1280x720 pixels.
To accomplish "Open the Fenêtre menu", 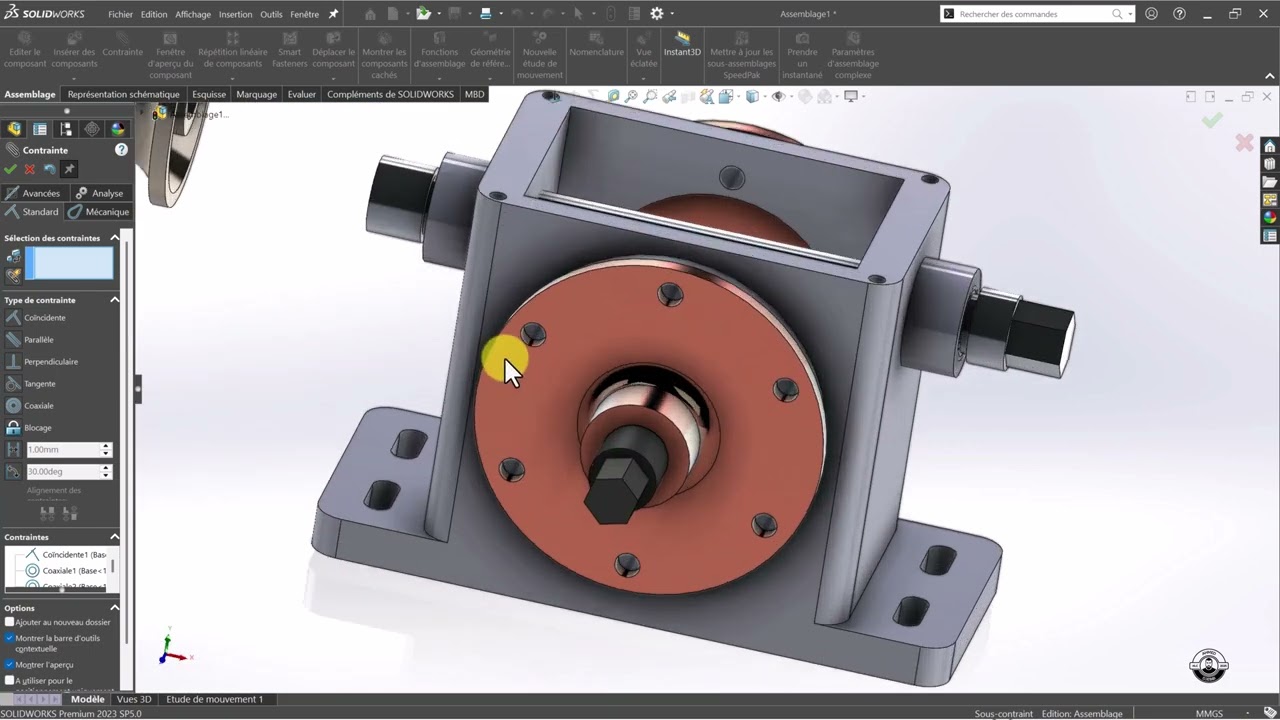I will pyautogui.click(x=304, y=15).
